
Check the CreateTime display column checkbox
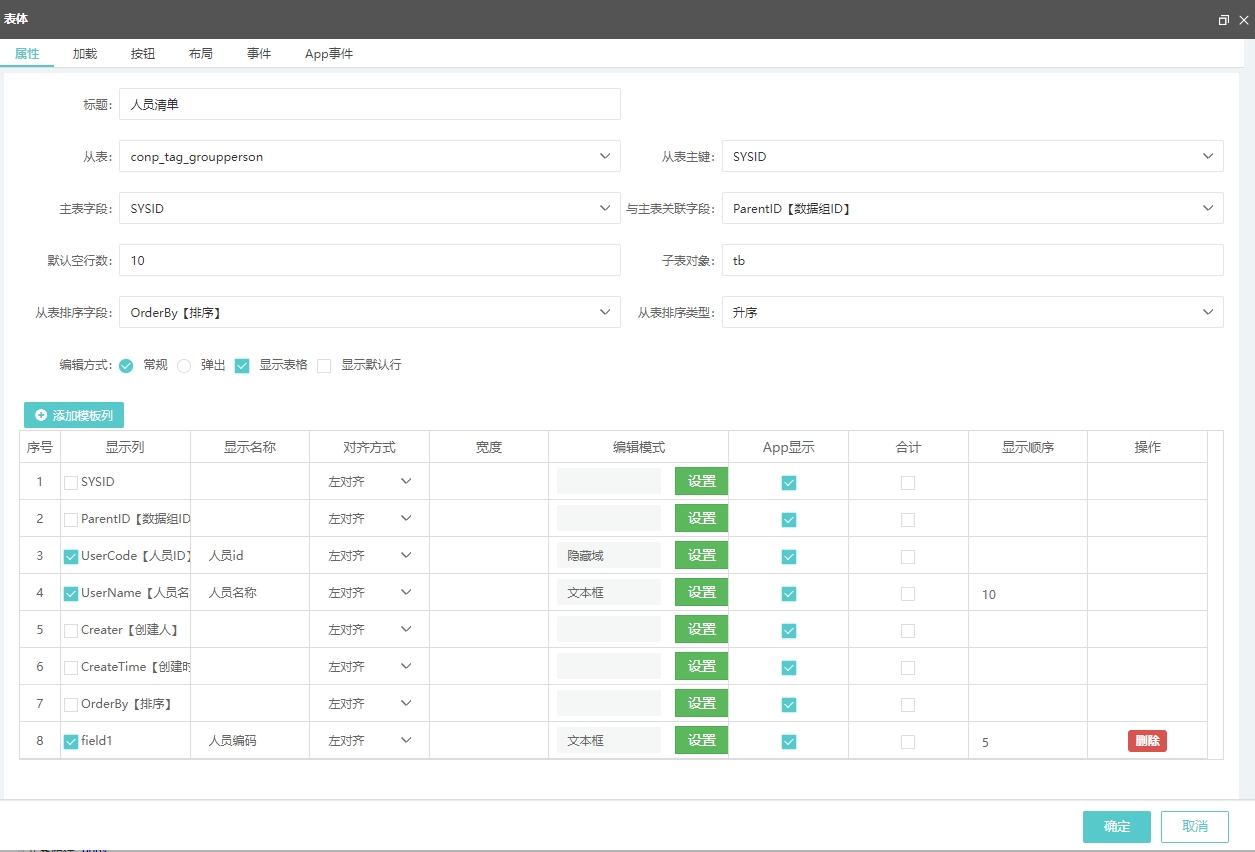(x=71, y=667)
